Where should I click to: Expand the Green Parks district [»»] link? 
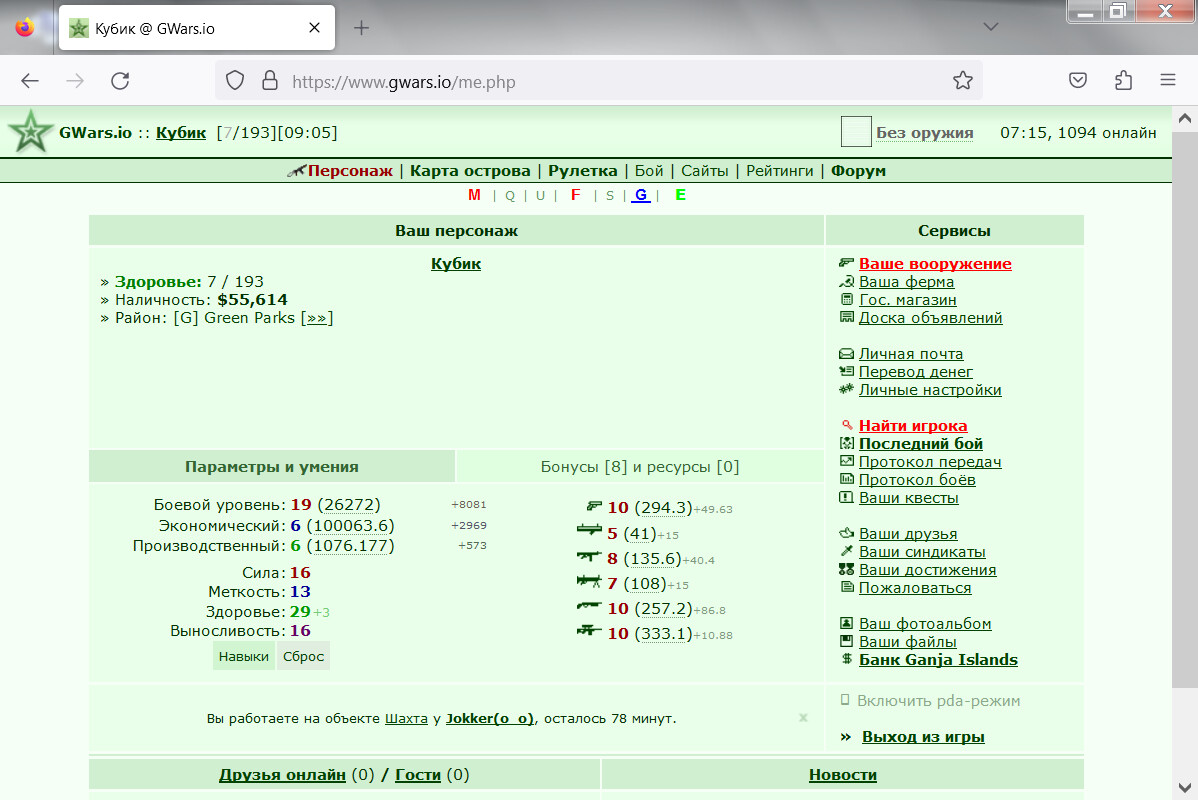316,318
